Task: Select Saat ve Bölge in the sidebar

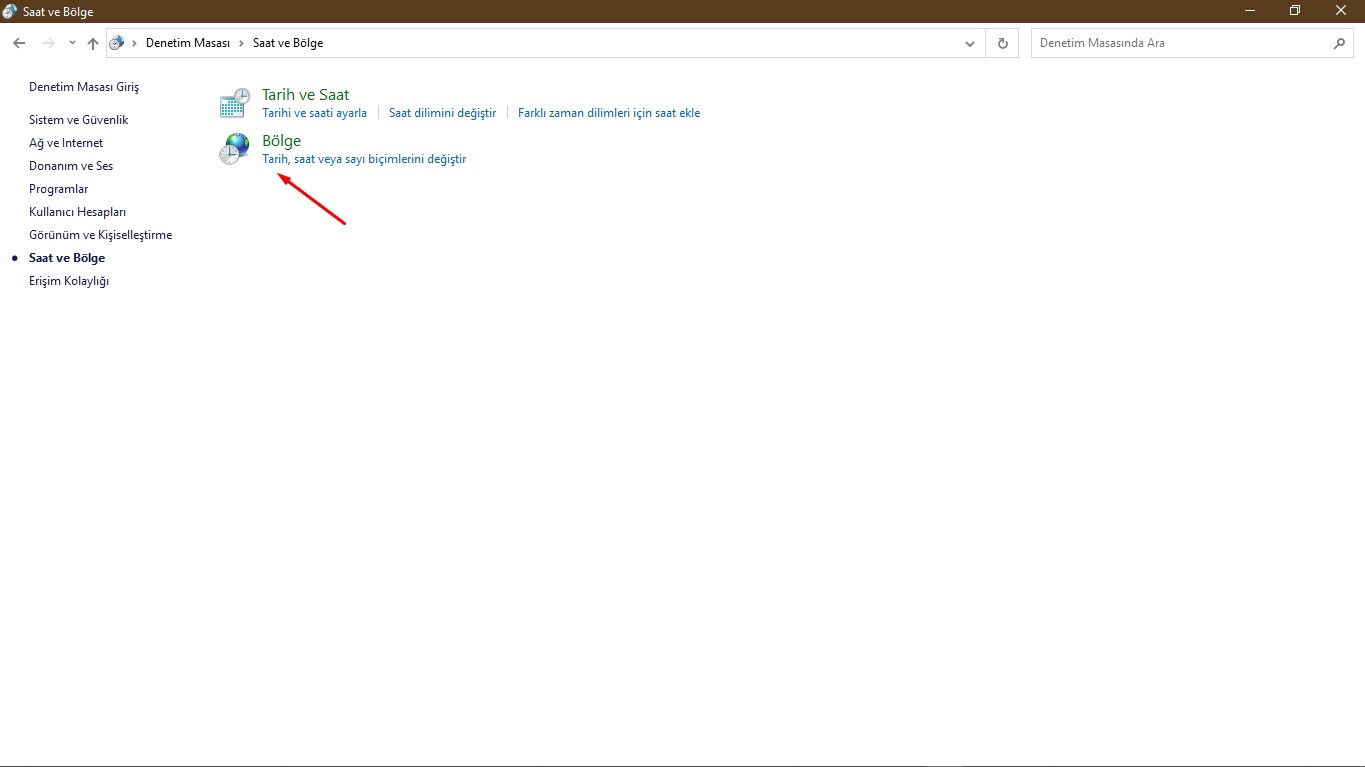Action: coord(67,258)
